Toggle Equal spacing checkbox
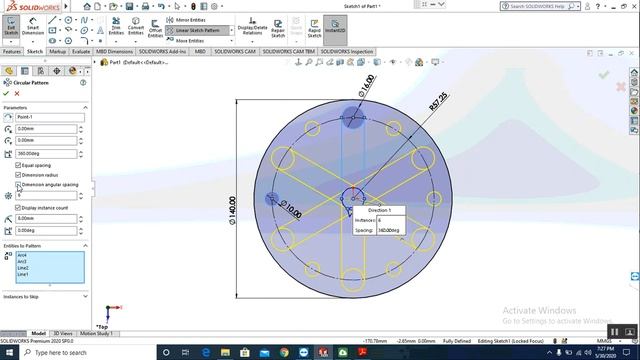Image resolution: width=640 pixels, height=360 pixels. click(18, 165)
